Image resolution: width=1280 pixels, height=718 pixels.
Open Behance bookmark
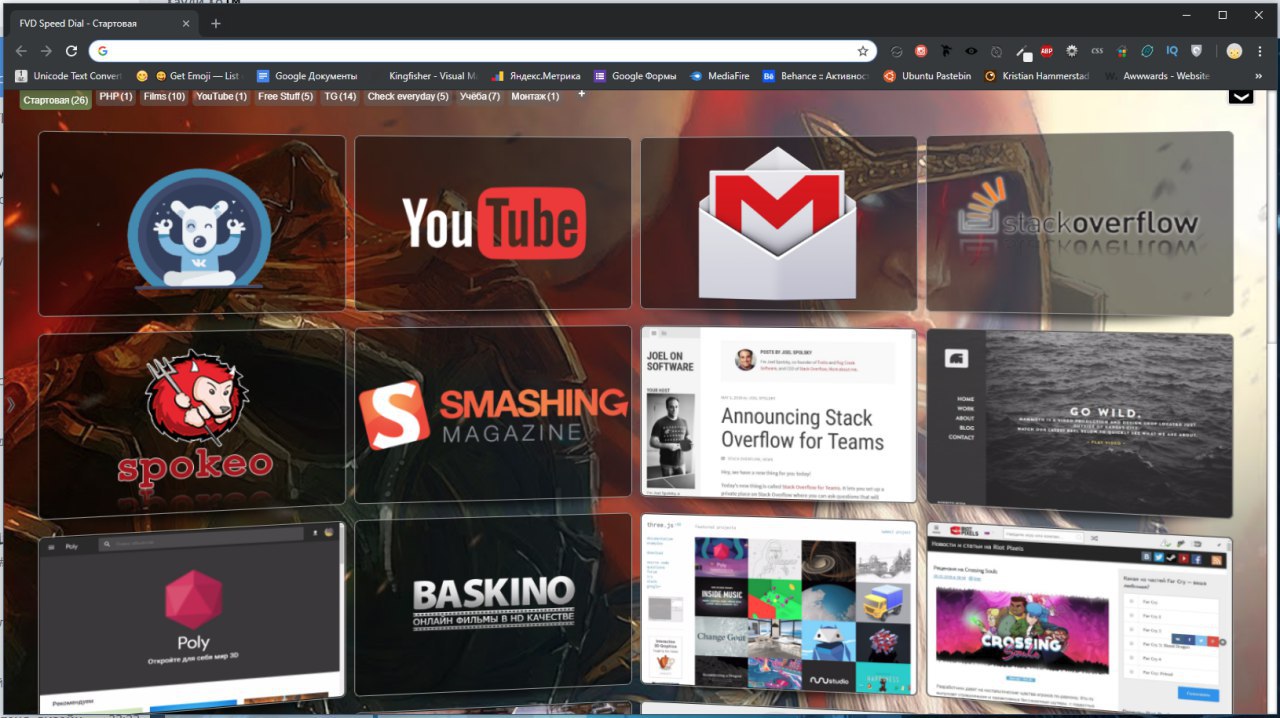pyautogui.click(x=816, y=76)
